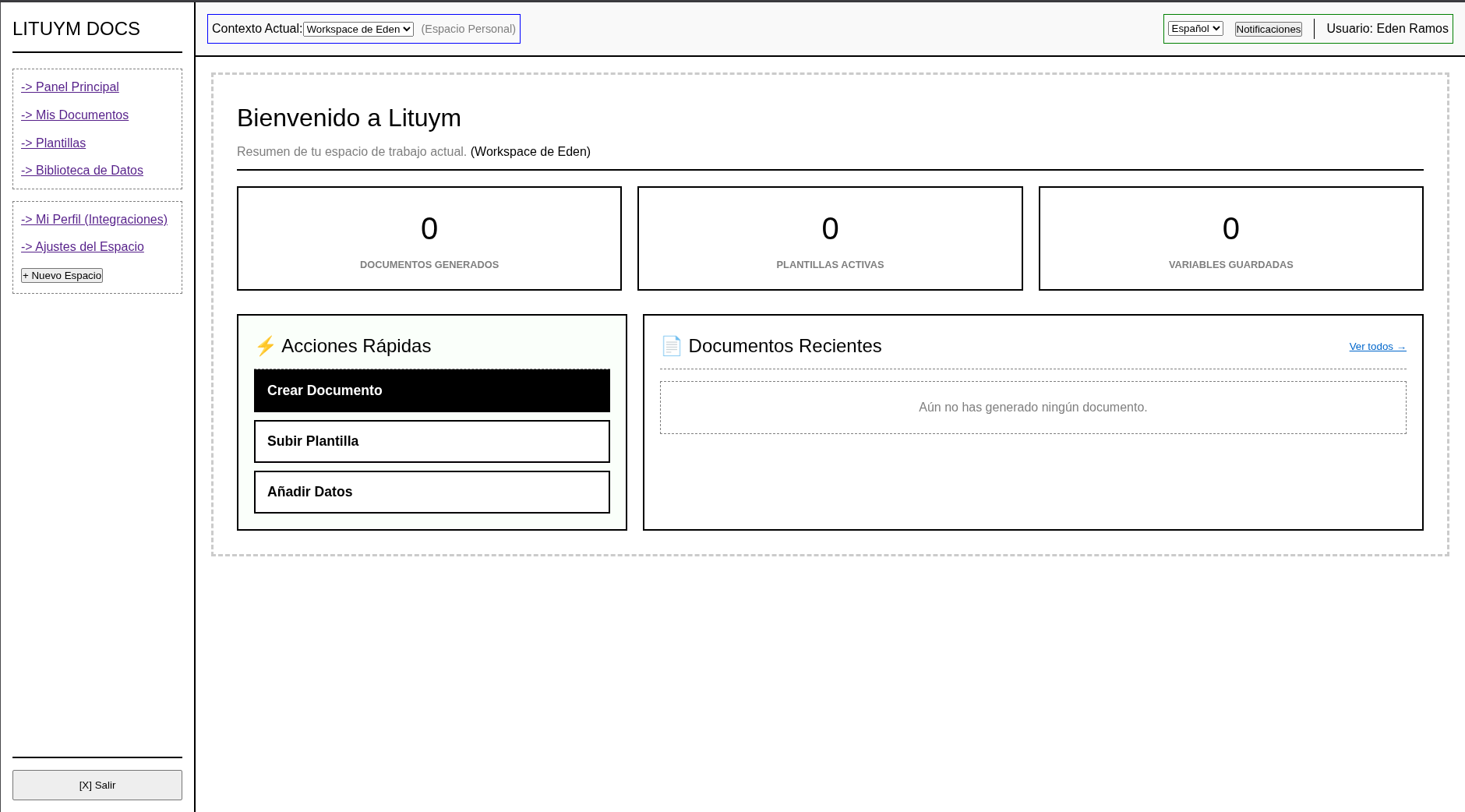Log out with the [X] Salir button
Viewport: 1465px width, 812px height.
click(97, 786)
